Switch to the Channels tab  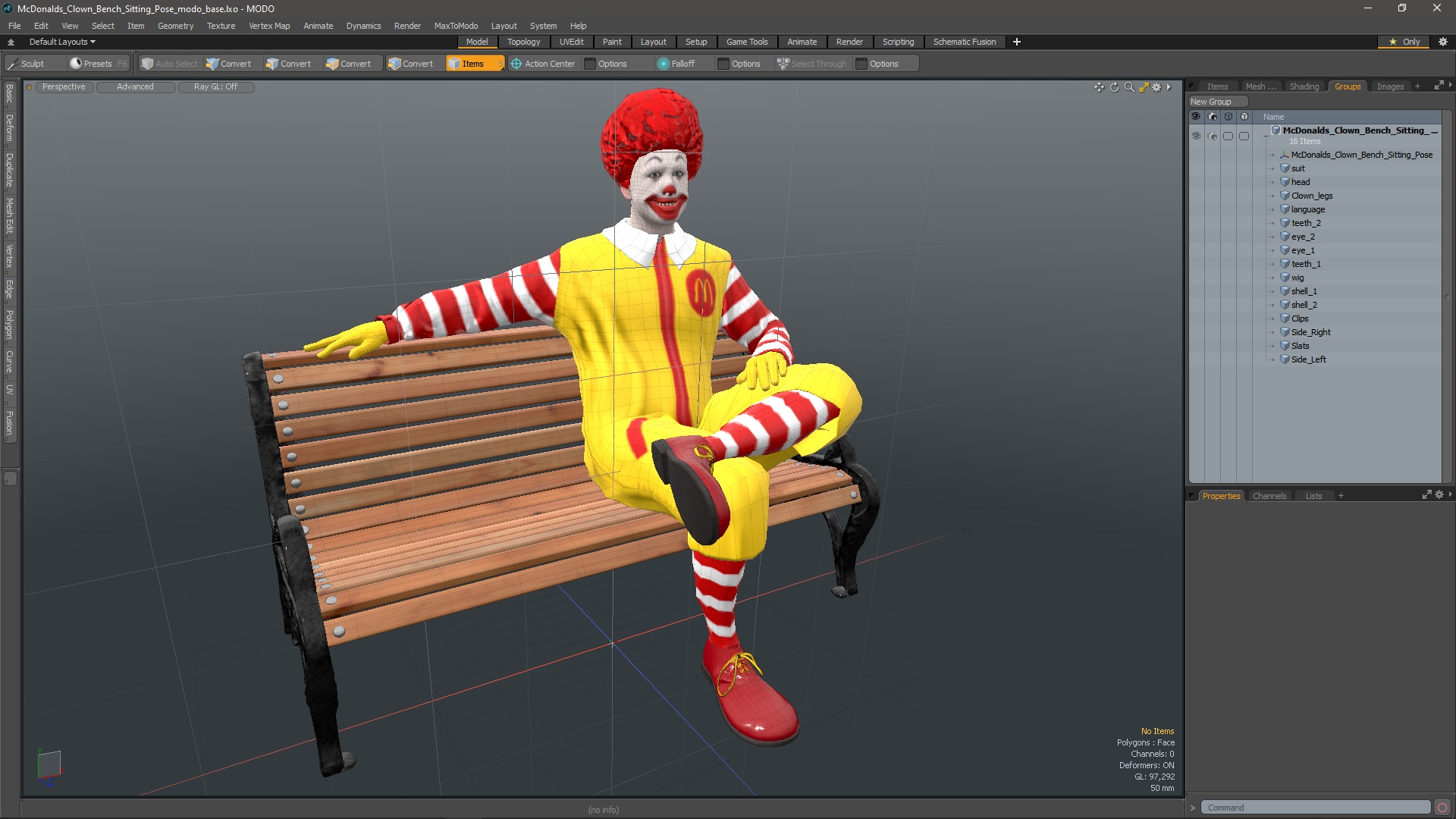(x=1269, y=496)
